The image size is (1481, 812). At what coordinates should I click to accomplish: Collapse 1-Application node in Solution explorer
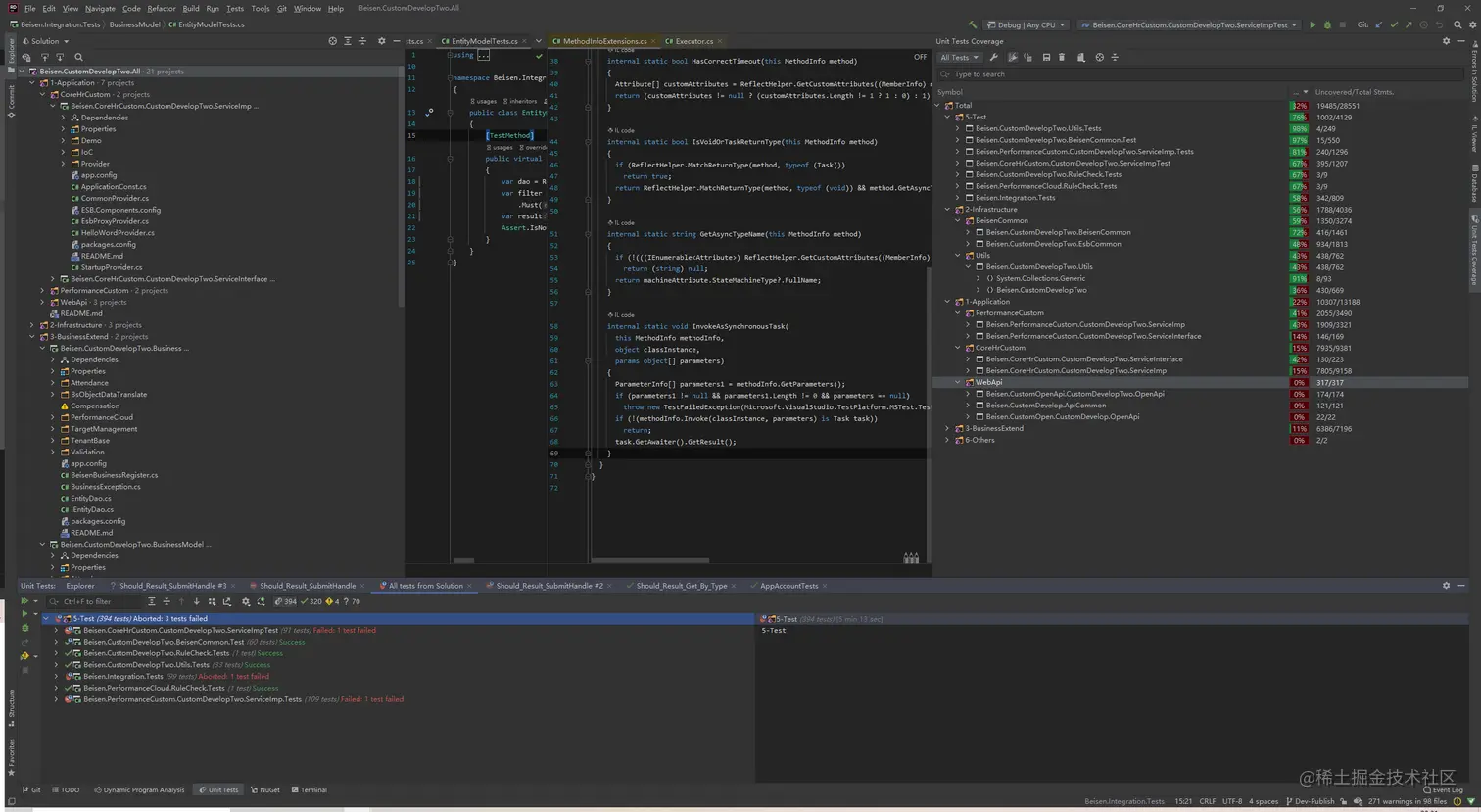pos(31,82)
